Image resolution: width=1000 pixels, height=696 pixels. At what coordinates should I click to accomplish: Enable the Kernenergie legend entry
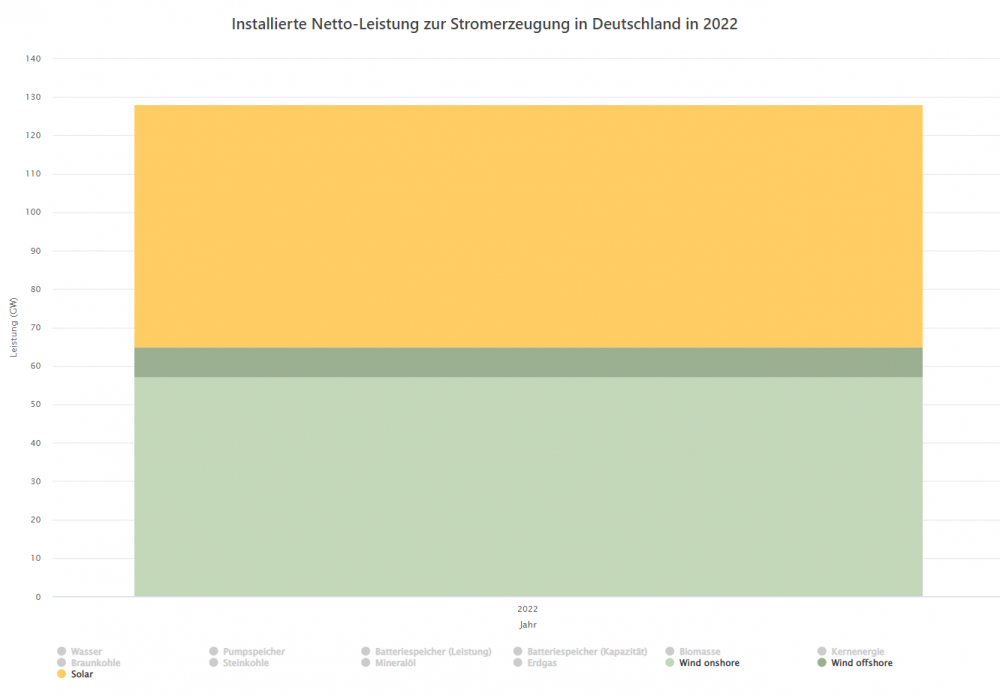(851, 651)
